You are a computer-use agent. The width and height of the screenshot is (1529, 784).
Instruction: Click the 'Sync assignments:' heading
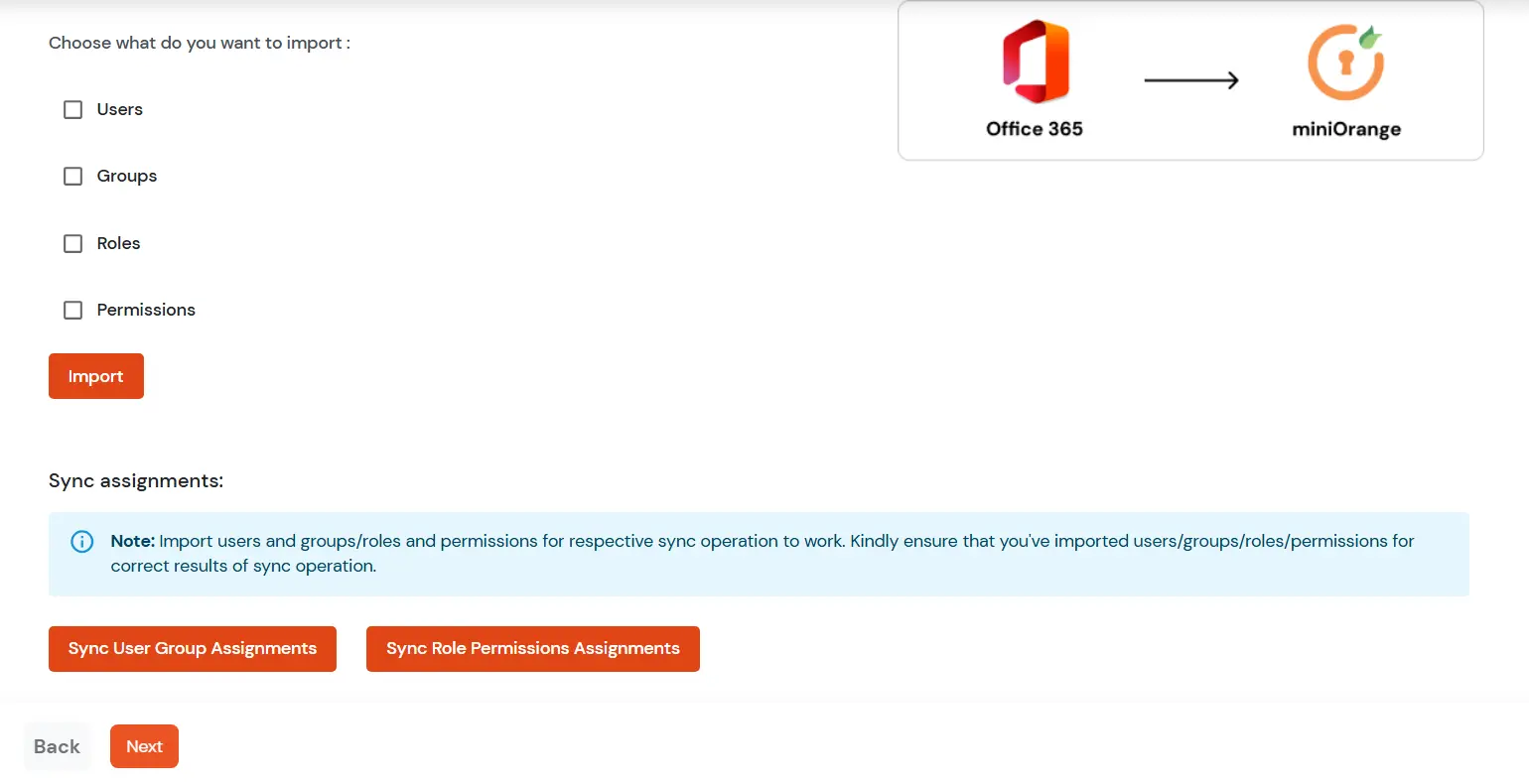(x=136, y=481)
